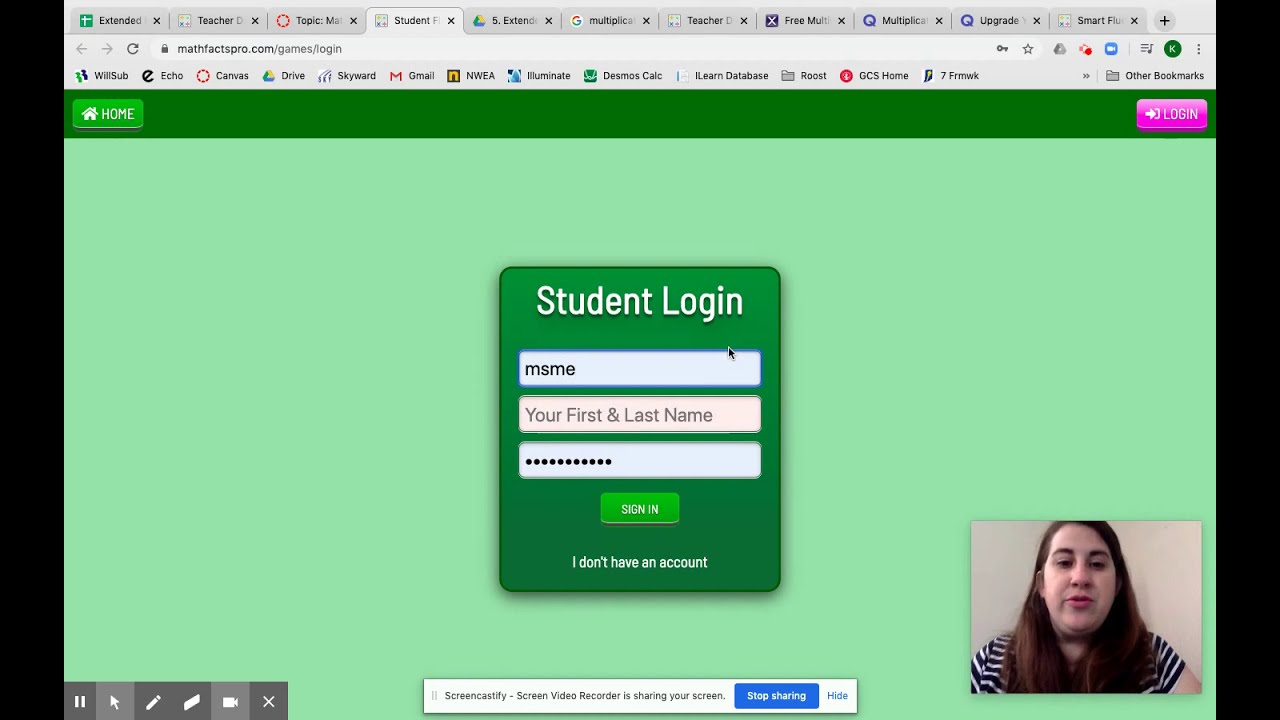Open the 'I don't have an account' link
1280x720 pixels.
point(640,562)
